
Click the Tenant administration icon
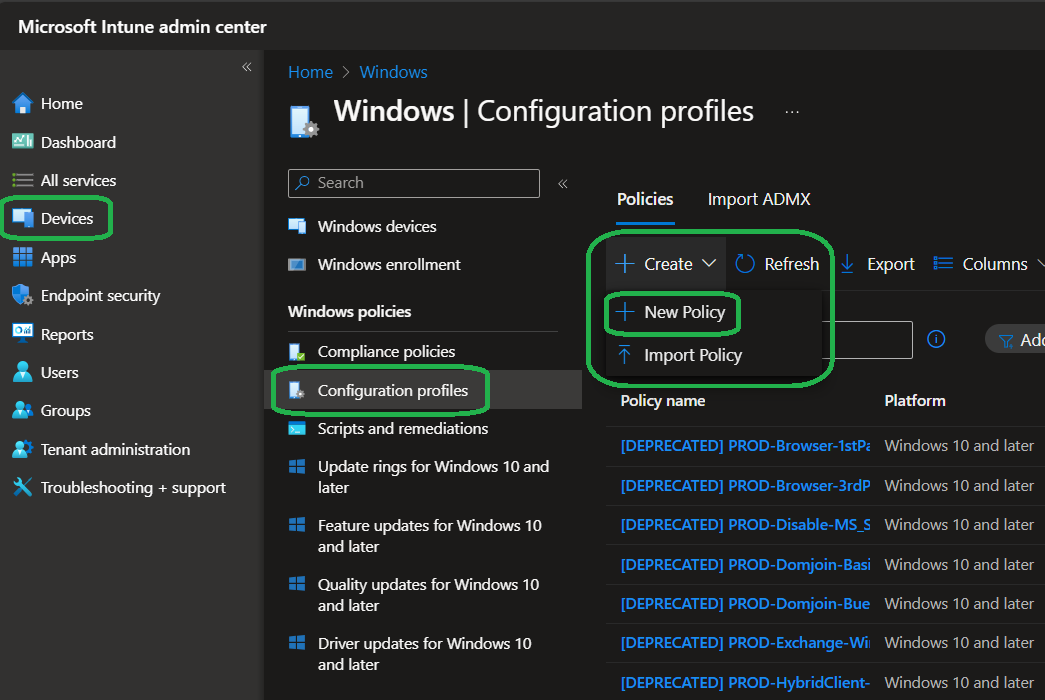(x=22, y=450)
